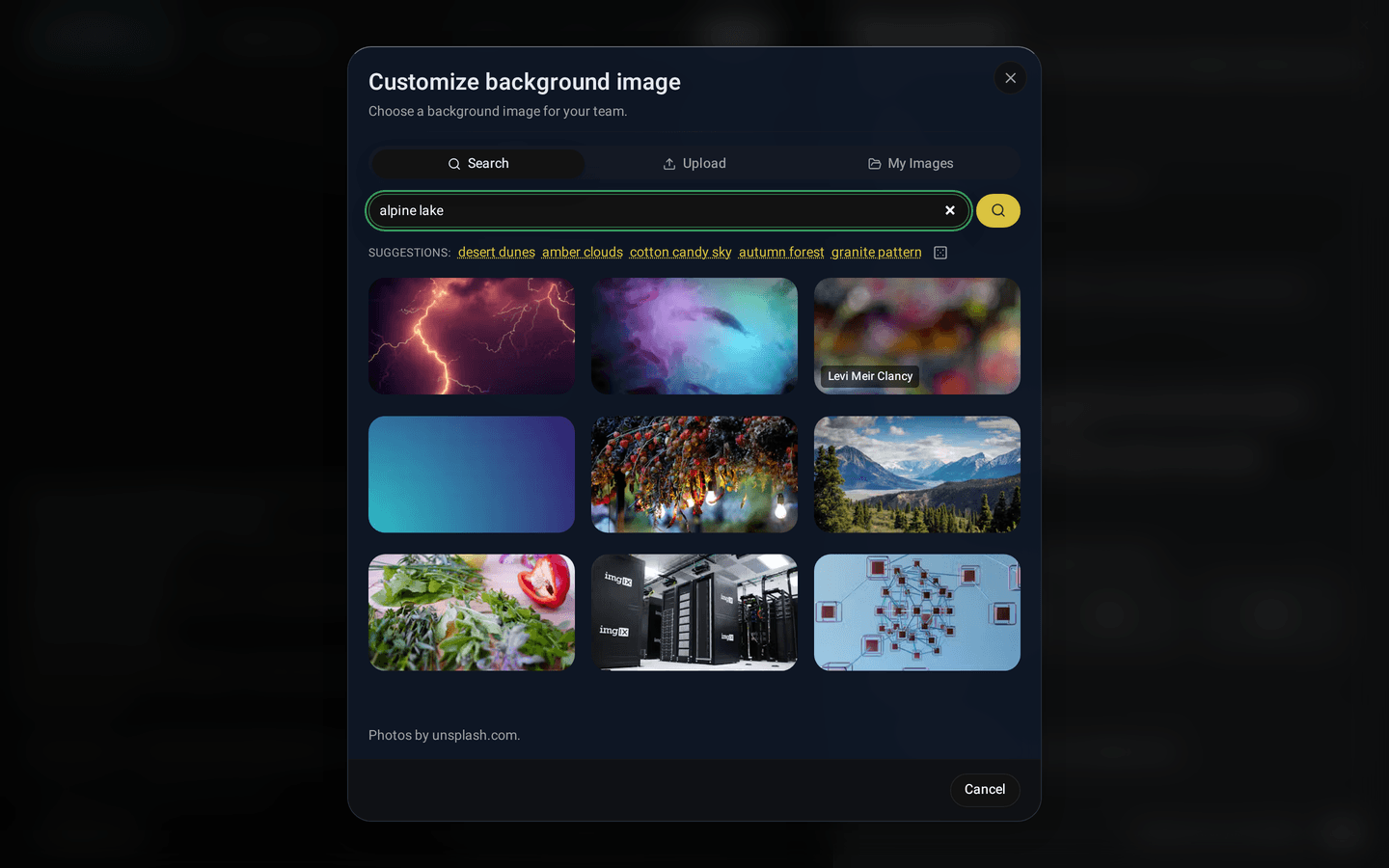
Task: Pick the granite pattern suggestion
Action: click(877, 253)
